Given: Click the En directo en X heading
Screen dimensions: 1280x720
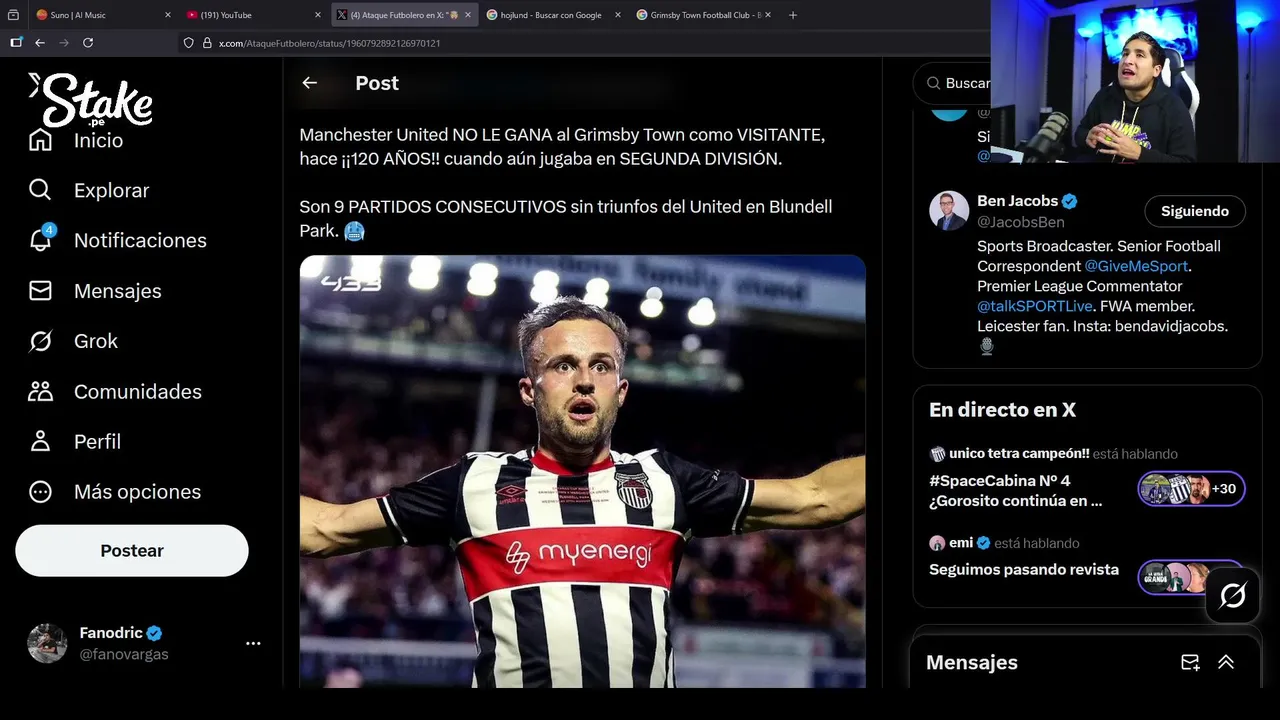Looking at the screenshot, I should point(1002,410).
